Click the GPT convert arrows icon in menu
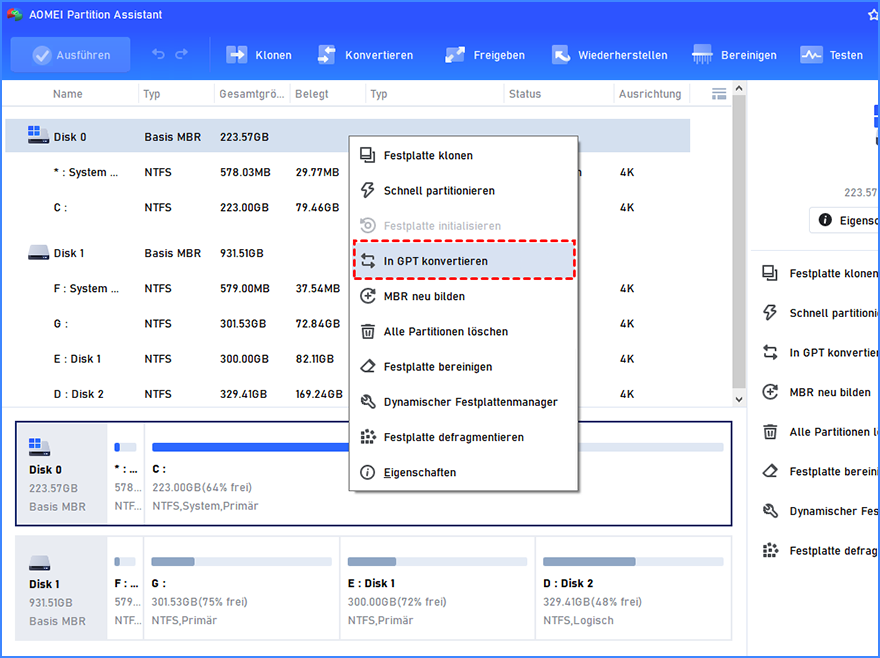The width and height of the screenshot is (880, 658). click(368, 261)
